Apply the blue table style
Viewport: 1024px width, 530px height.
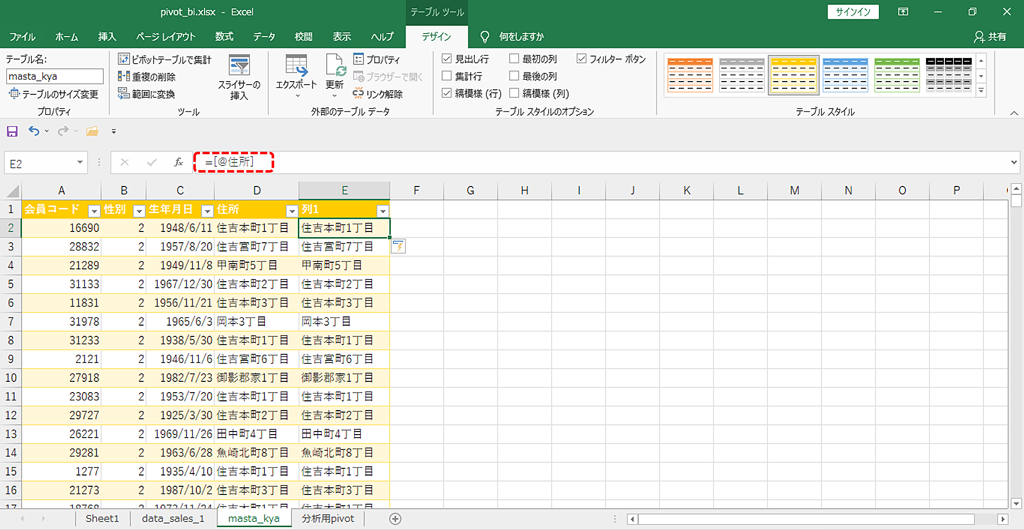(845, 75)
